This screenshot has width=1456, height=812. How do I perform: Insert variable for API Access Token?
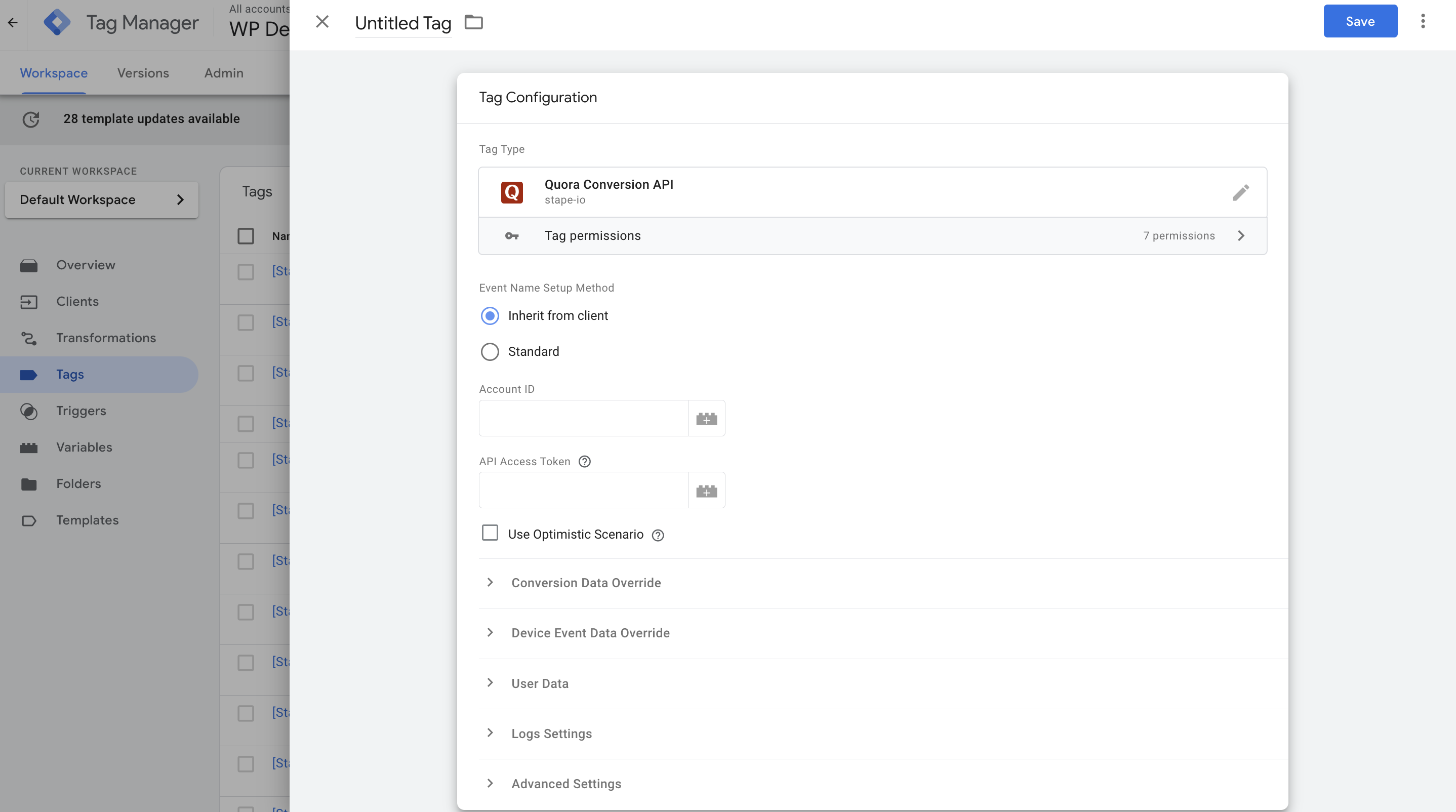click(707, 491)
